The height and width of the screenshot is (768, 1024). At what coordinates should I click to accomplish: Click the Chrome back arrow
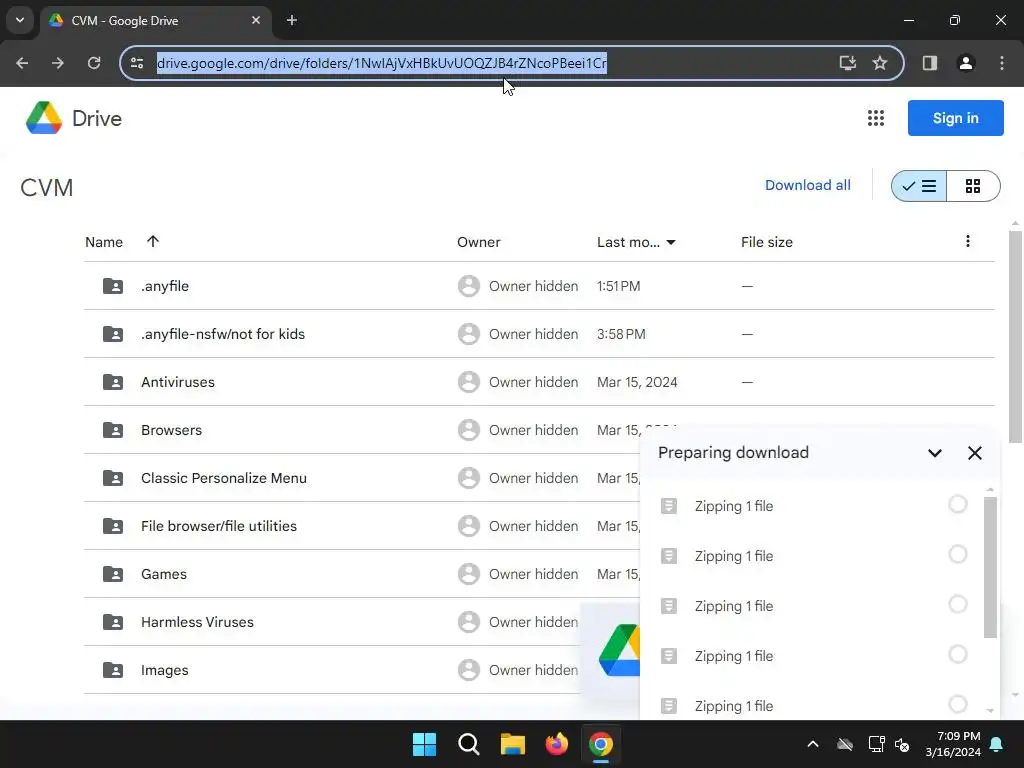(x=22, y=63)
